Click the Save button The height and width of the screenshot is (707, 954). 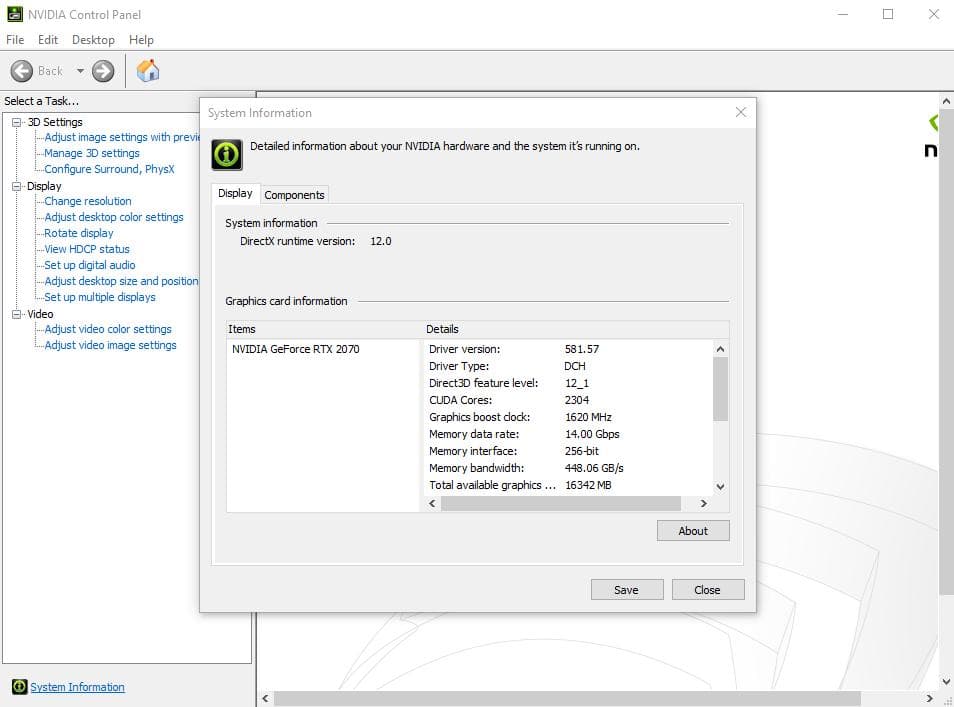627,589
